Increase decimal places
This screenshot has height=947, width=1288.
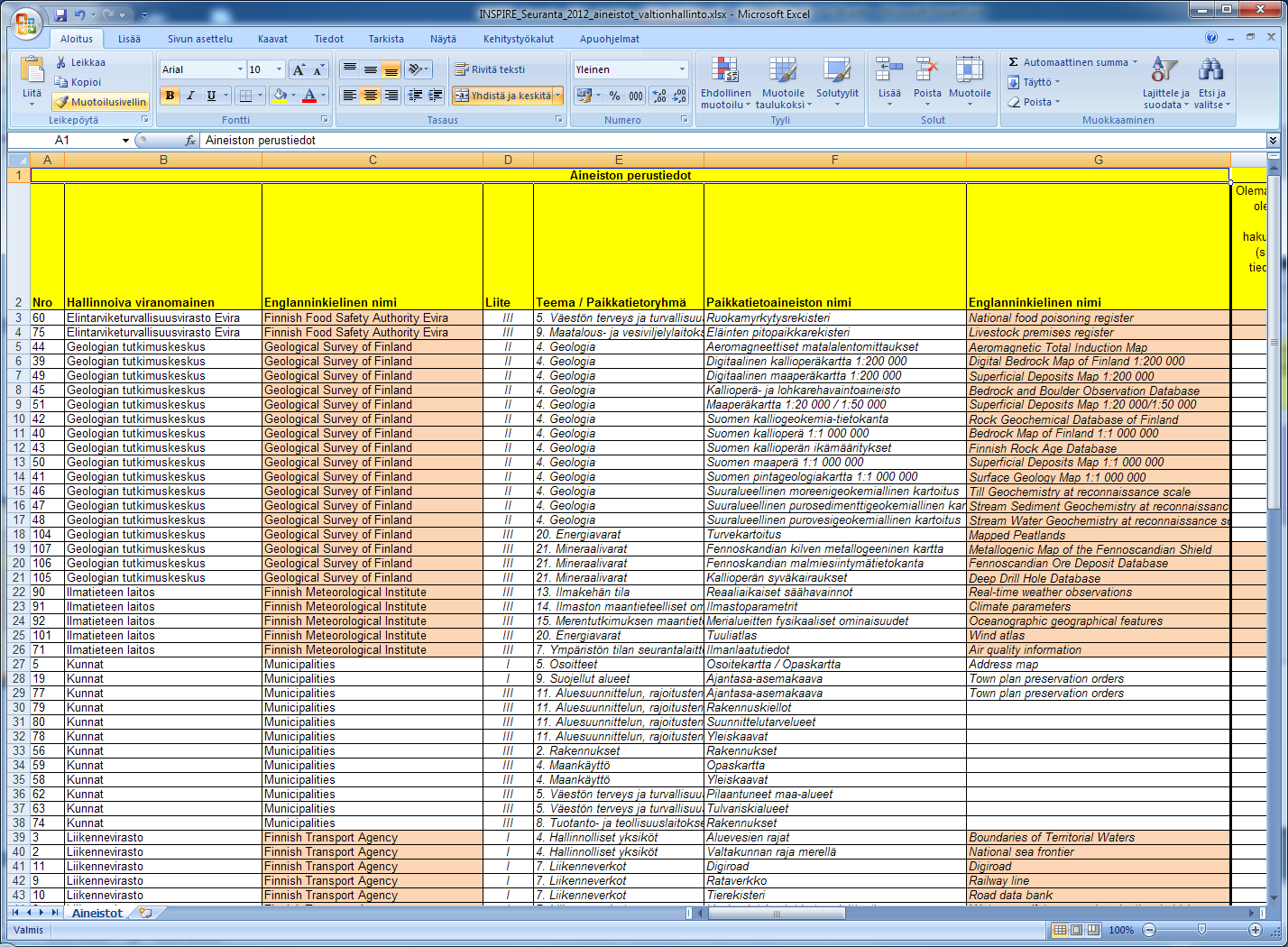[x=658, y=96]
